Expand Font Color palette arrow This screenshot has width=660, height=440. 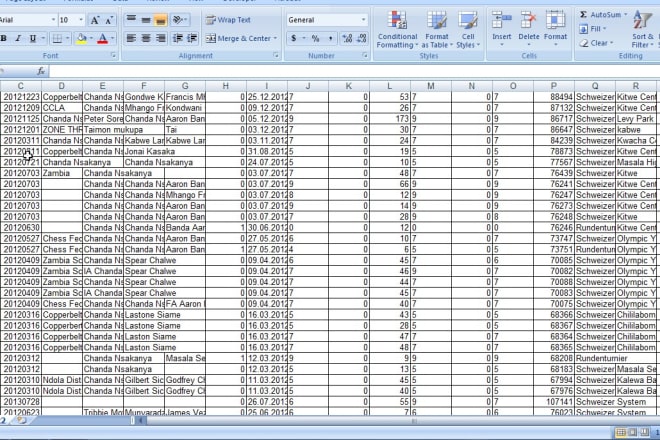click(x=113, y=39)
